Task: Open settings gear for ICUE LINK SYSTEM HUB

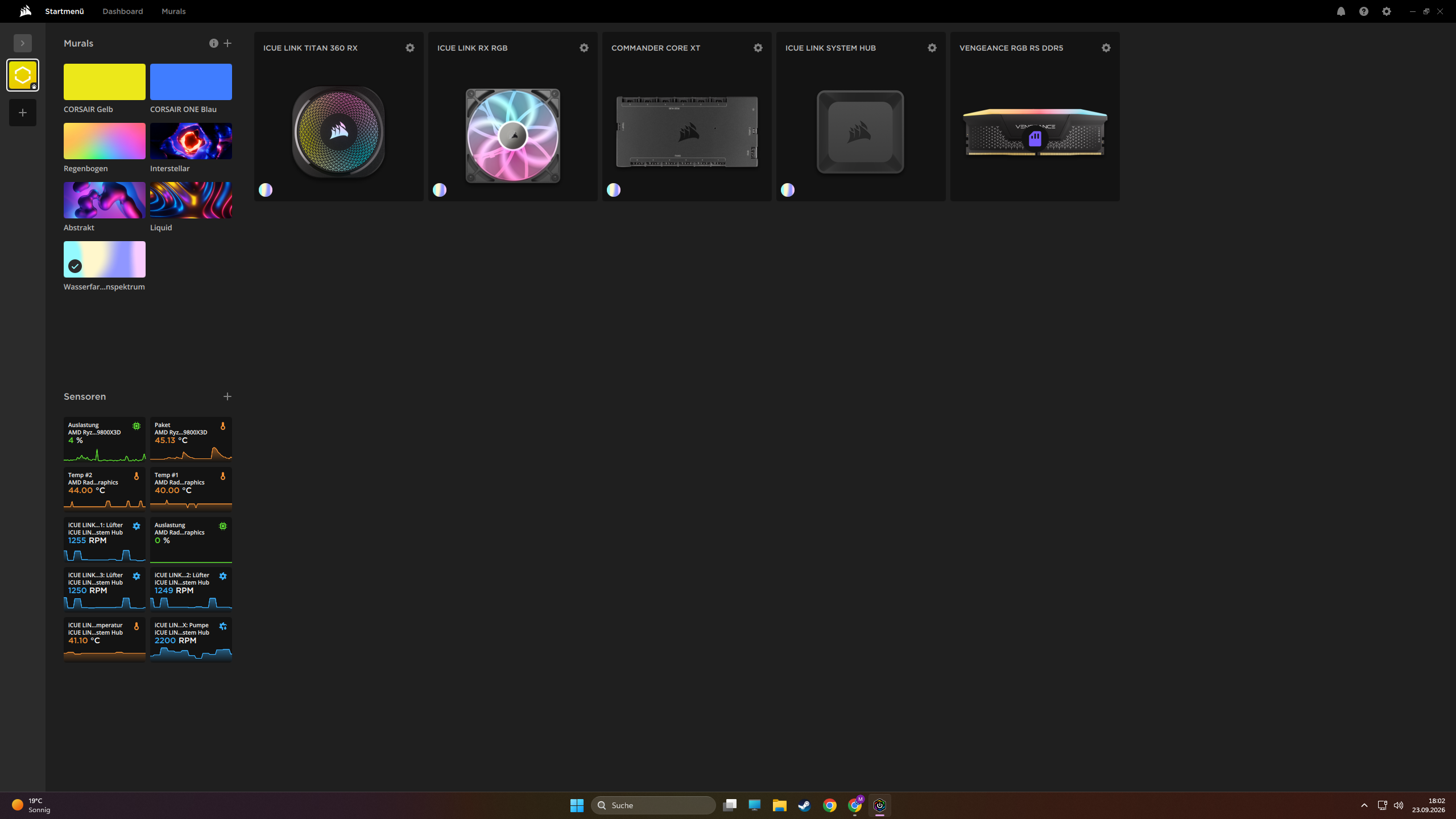Action: click(932, 48)
